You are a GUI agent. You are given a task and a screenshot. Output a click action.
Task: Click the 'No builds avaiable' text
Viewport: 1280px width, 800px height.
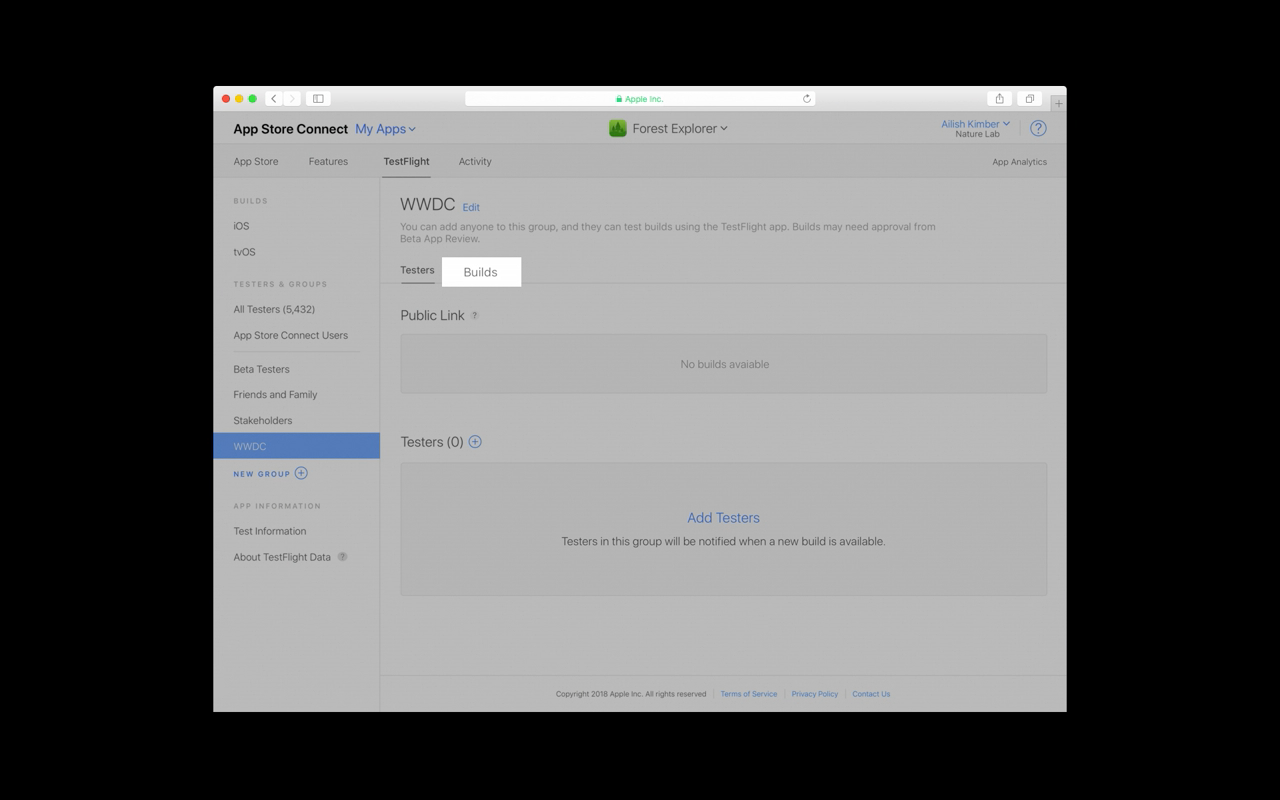point(724,364)
